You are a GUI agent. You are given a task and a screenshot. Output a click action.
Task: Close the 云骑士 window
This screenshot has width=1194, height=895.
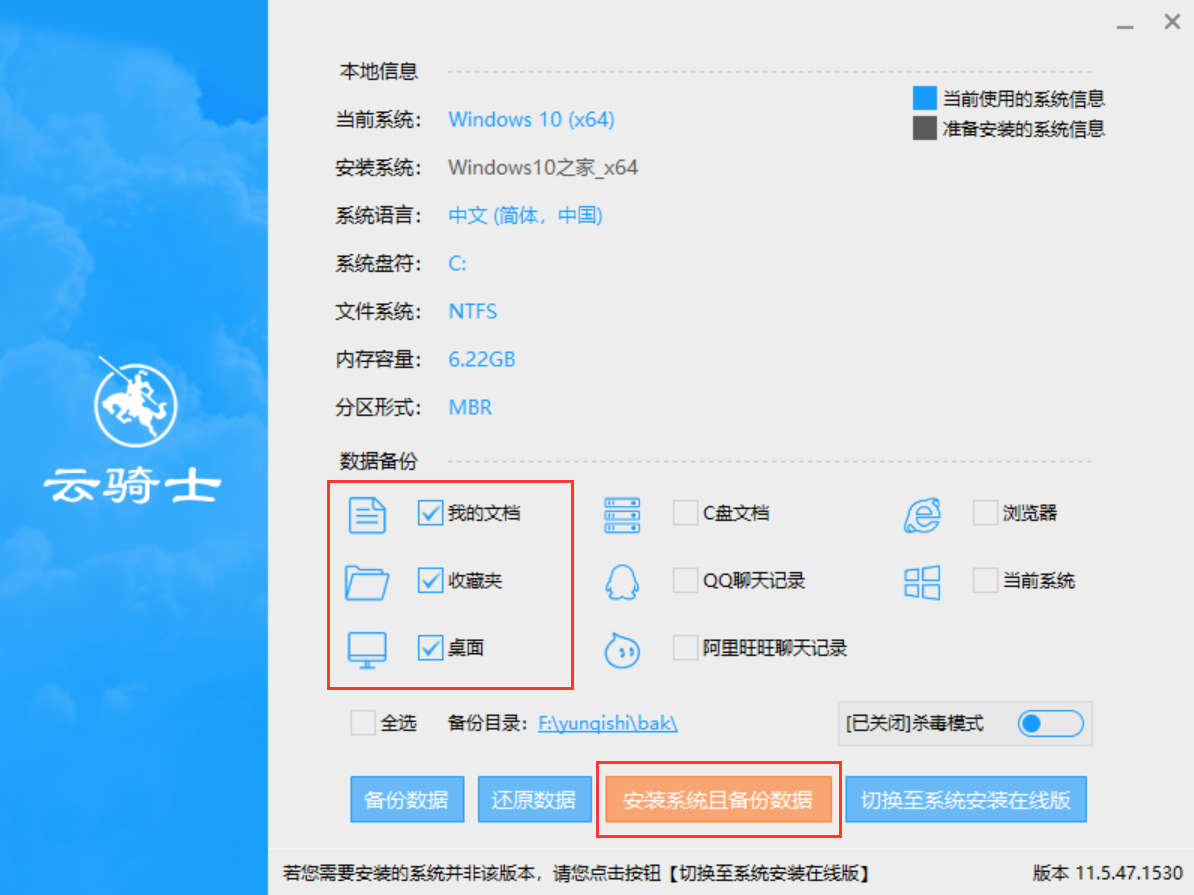pyautogui.click(x=1173, y=22)
